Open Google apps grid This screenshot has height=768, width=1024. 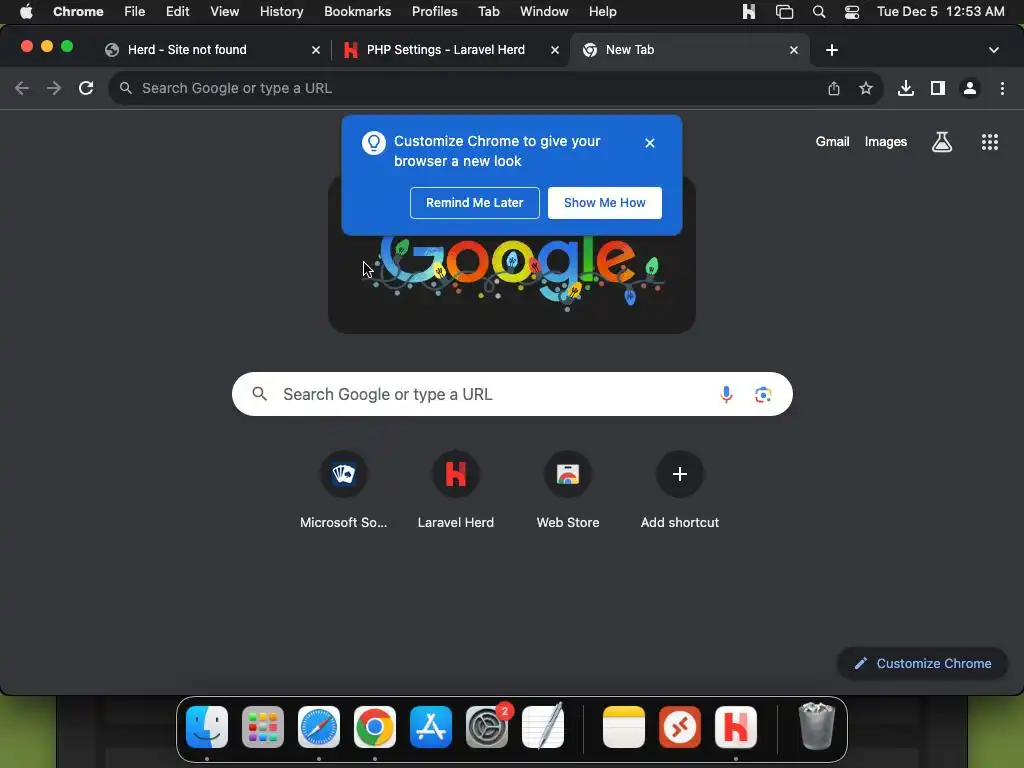click(x=990, y=142)
